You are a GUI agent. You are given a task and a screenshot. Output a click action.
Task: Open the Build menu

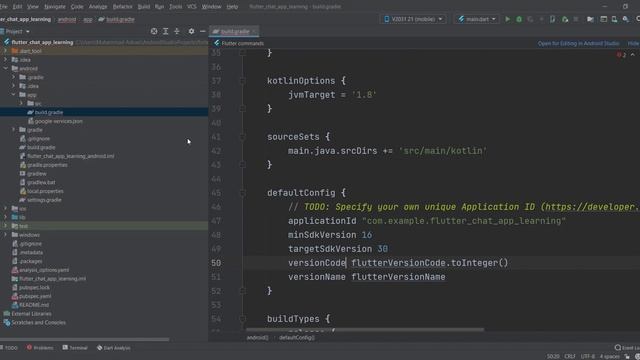144,7
